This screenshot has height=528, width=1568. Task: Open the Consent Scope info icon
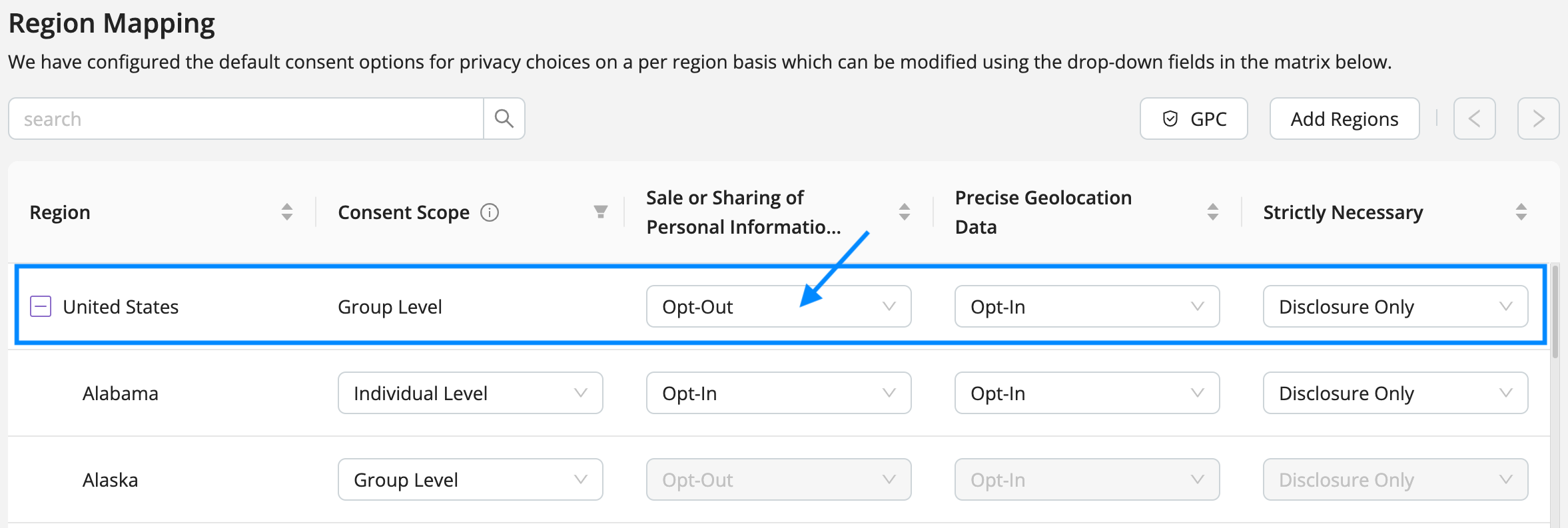[490, 212]
